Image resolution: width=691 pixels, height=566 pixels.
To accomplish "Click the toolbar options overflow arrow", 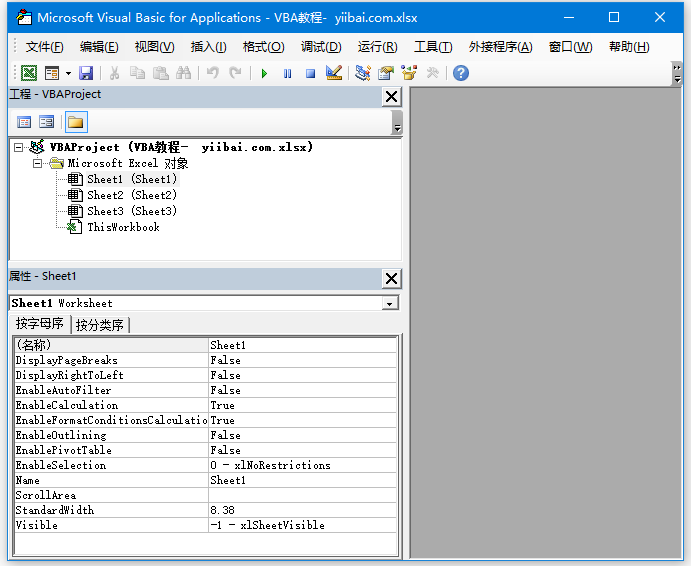I will coord(677,73).
